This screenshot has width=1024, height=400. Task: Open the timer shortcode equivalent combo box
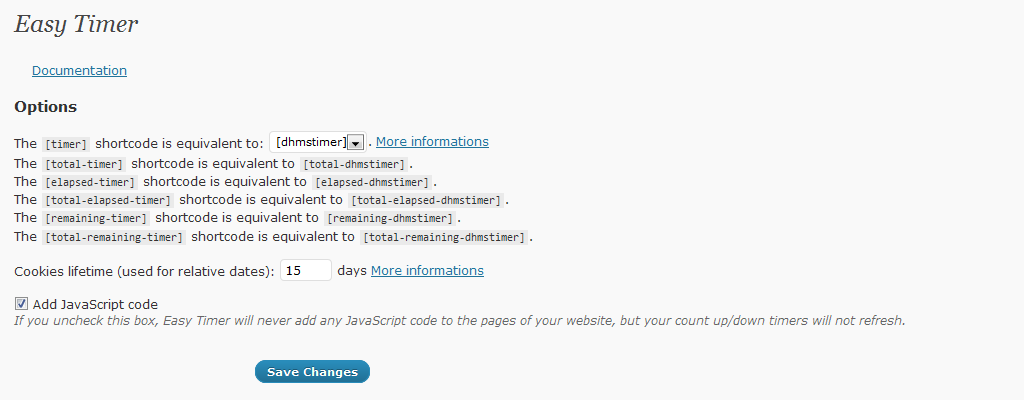pos(317,142)
